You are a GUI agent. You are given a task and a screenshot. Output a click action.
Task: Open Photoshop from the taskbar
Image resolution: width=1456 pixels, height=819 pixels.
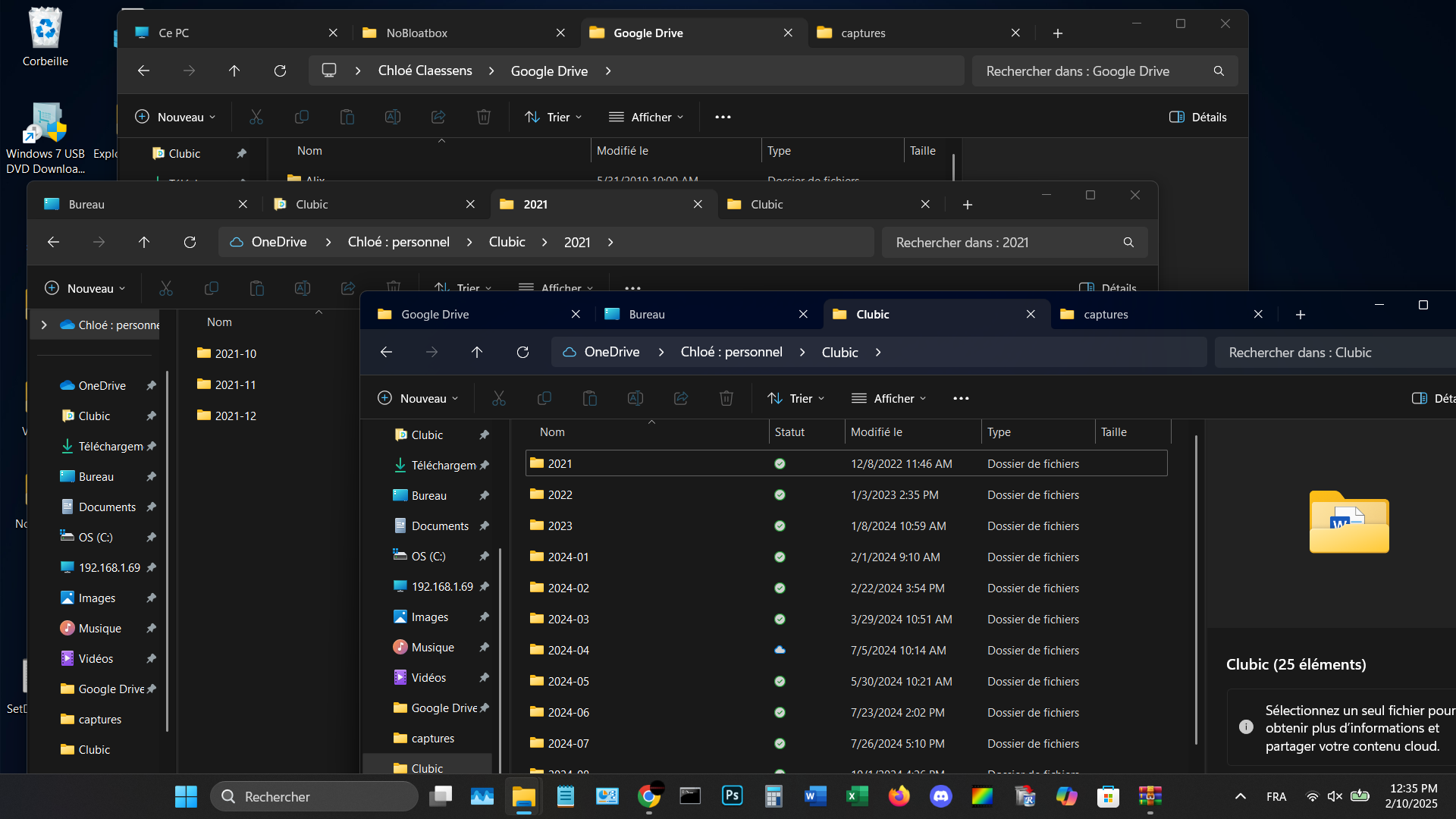732,796
